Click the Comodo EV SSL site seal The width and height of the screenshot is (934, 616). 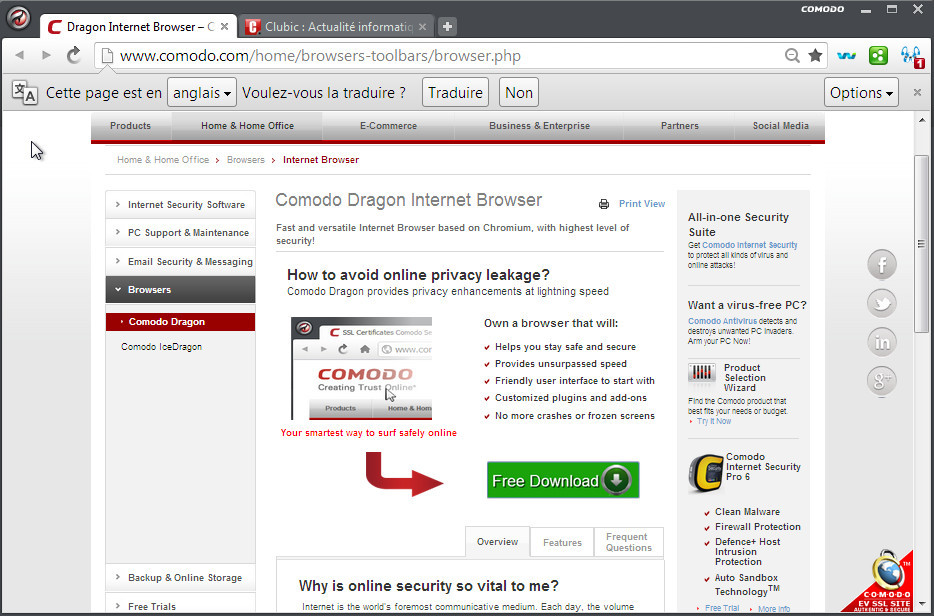(x=882, y=582)
